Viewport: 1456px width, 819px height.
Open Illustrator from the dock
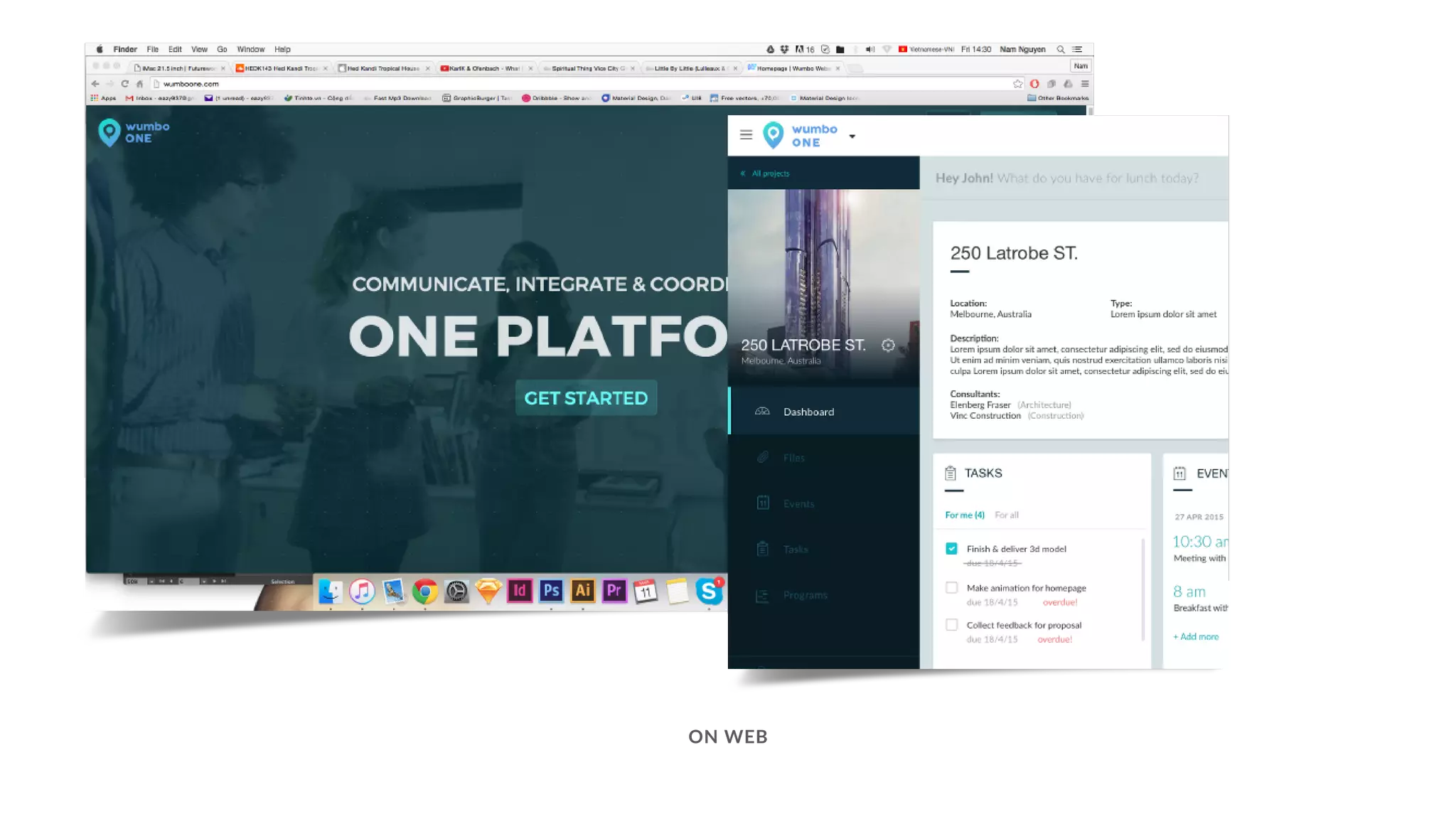coord(583,591)
